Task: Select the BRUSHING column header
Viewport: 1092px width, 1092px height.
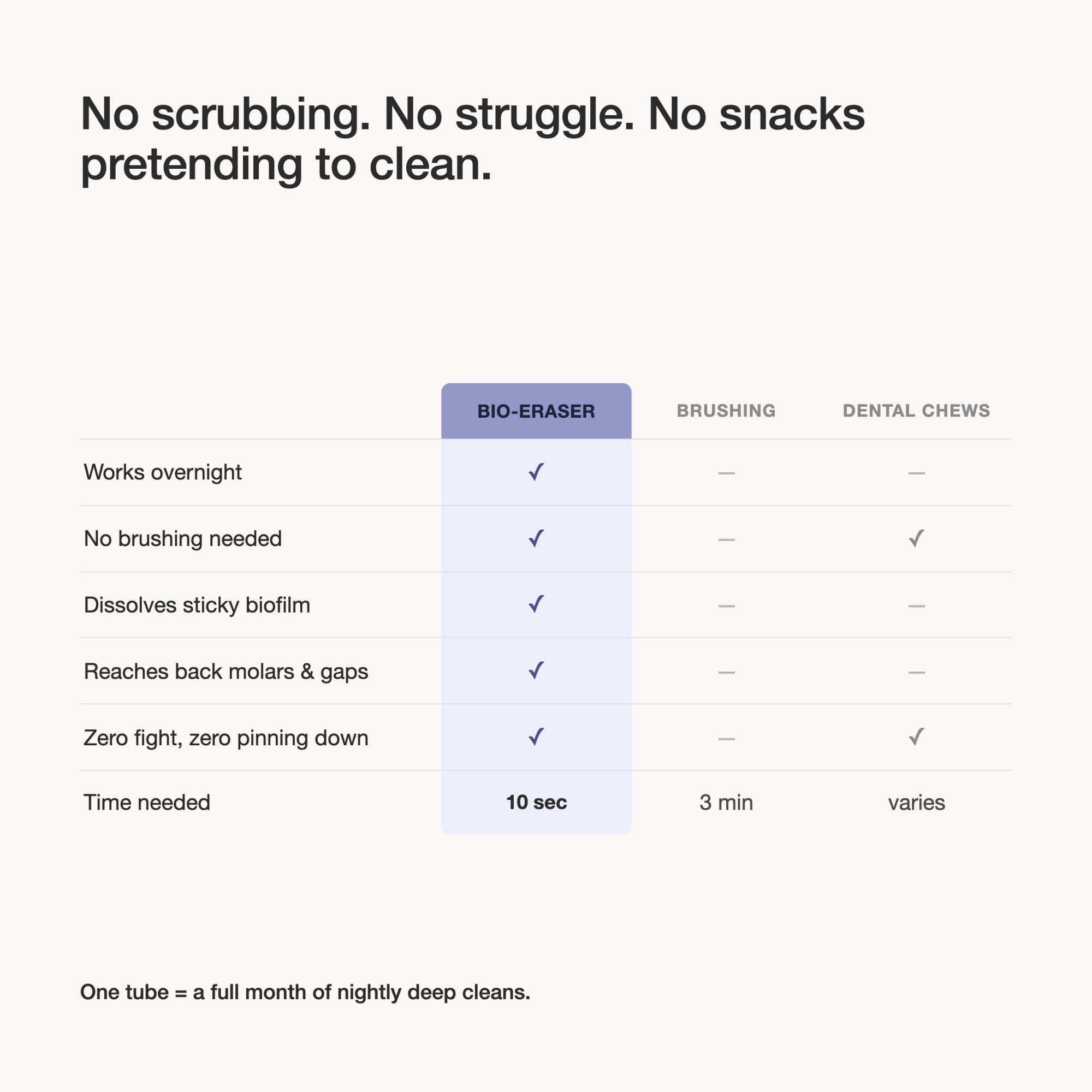Action: tap(726, 411)
